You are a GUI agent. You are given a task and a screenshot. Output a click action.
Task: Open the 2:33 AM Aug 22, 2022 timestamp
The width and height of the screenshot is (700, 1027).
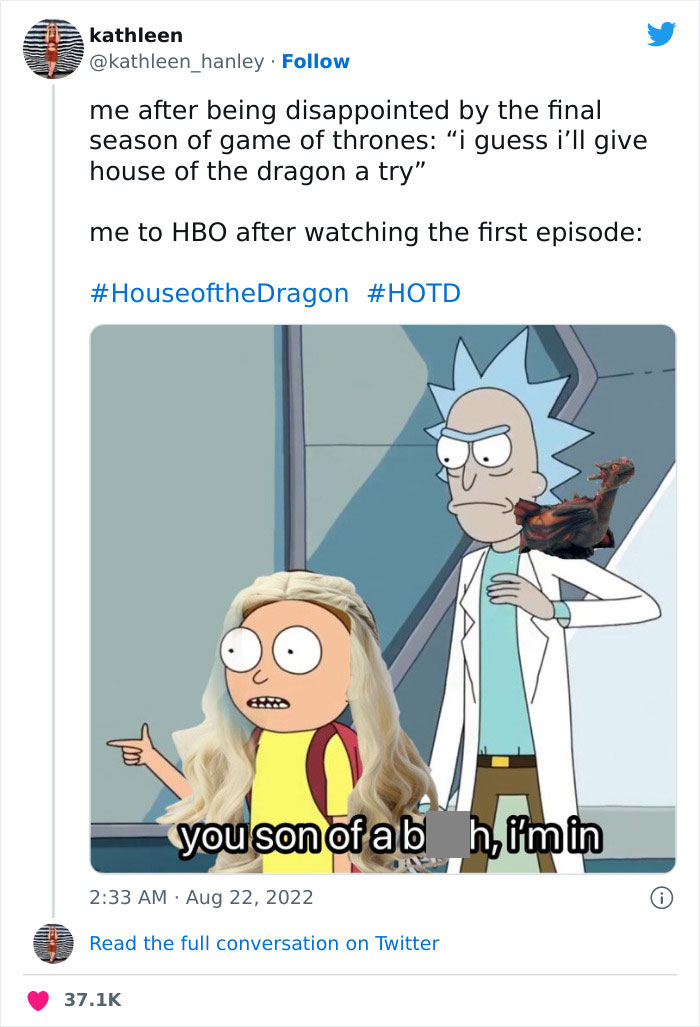(202, 897)
